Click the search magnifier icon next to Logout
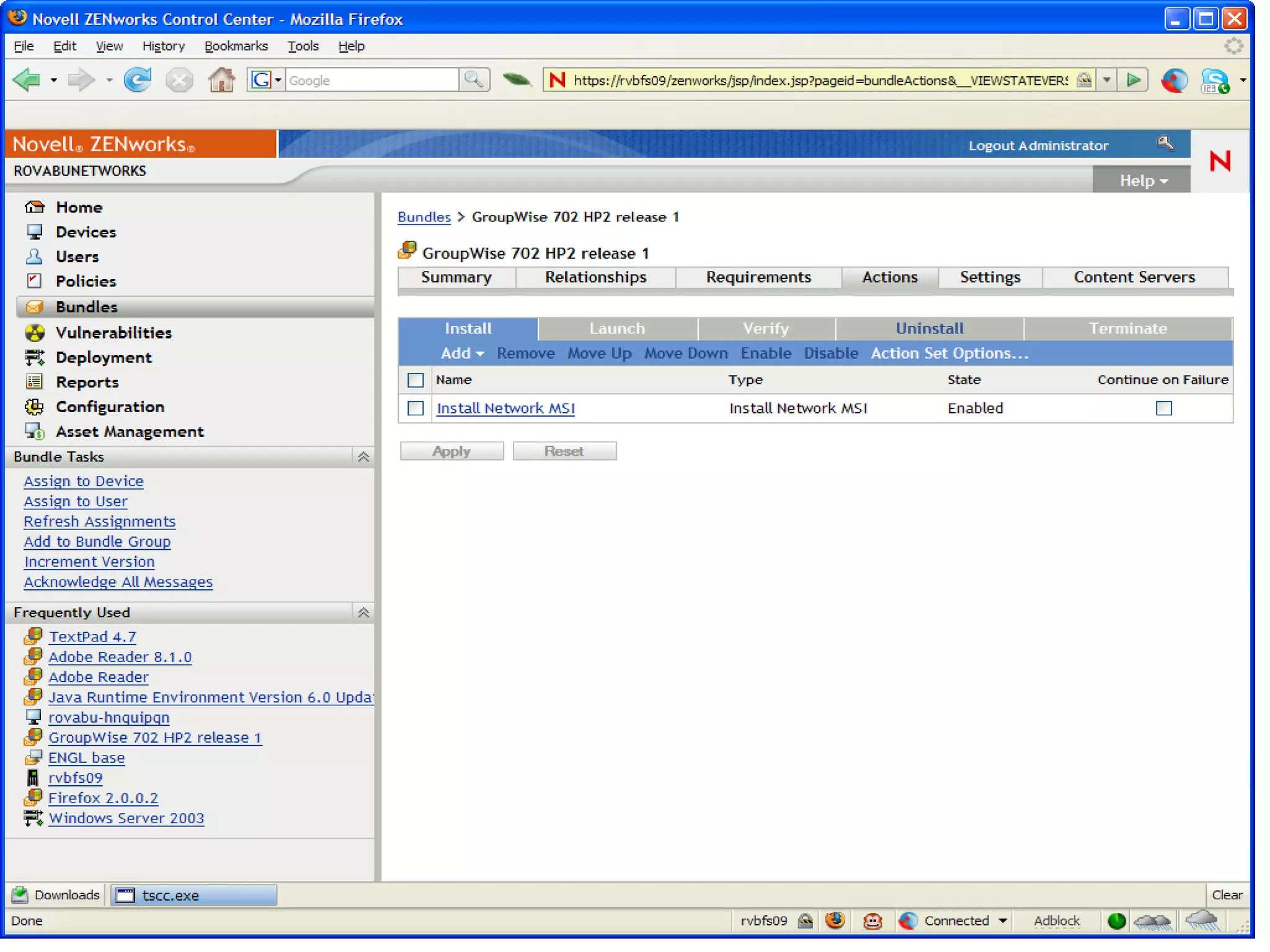 click(x=1165, y=144)
